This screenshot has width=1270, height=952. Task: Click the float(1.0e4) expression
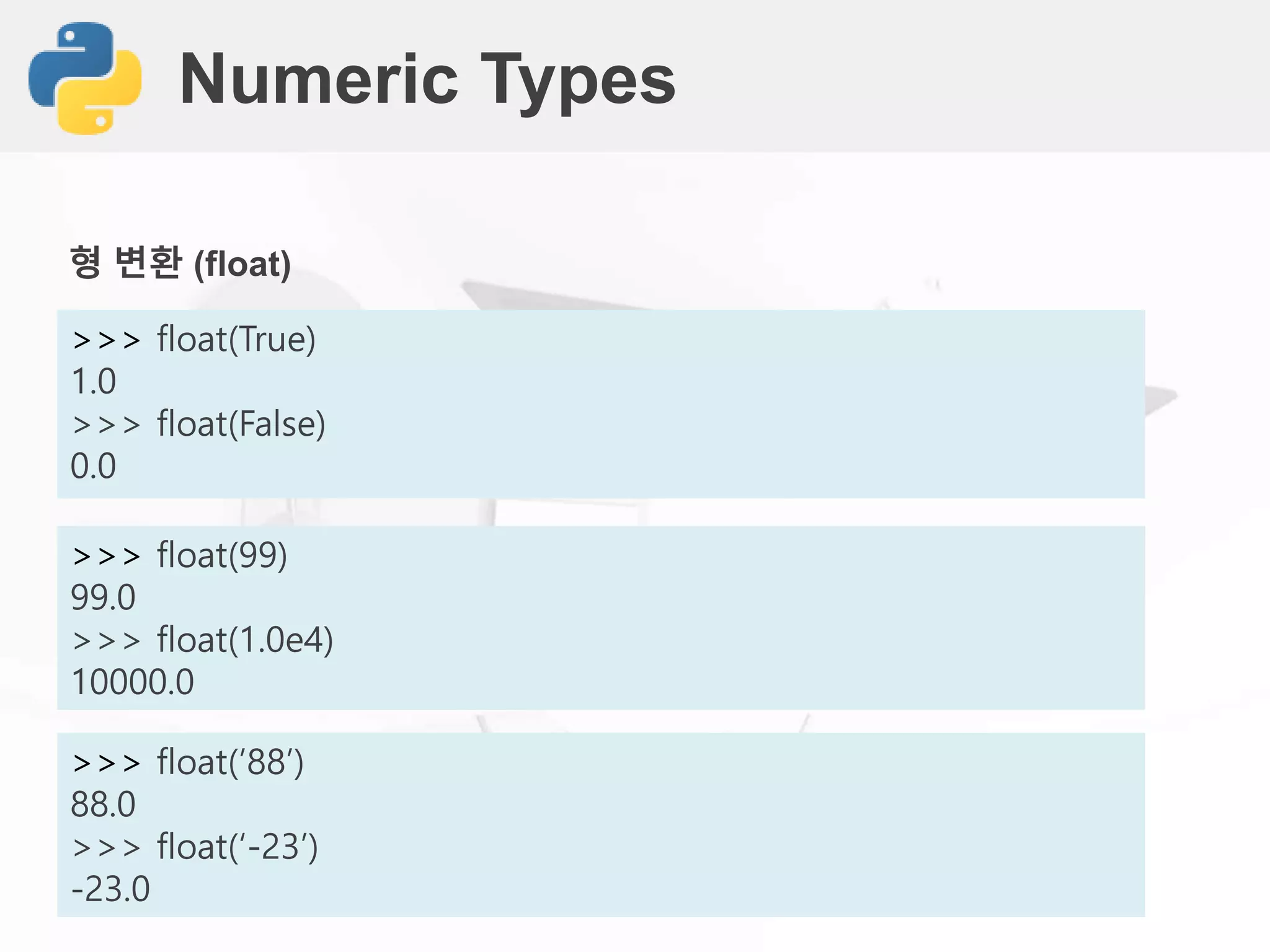pyautogui.click(x=245, y=640)
